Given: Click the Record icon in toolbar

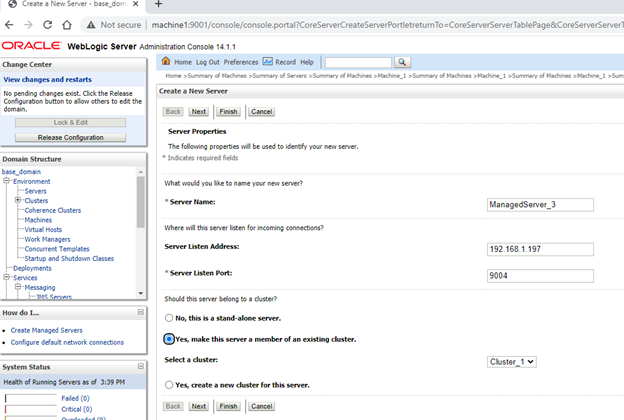Looking at the screenshot, I should tap(268, 61).
